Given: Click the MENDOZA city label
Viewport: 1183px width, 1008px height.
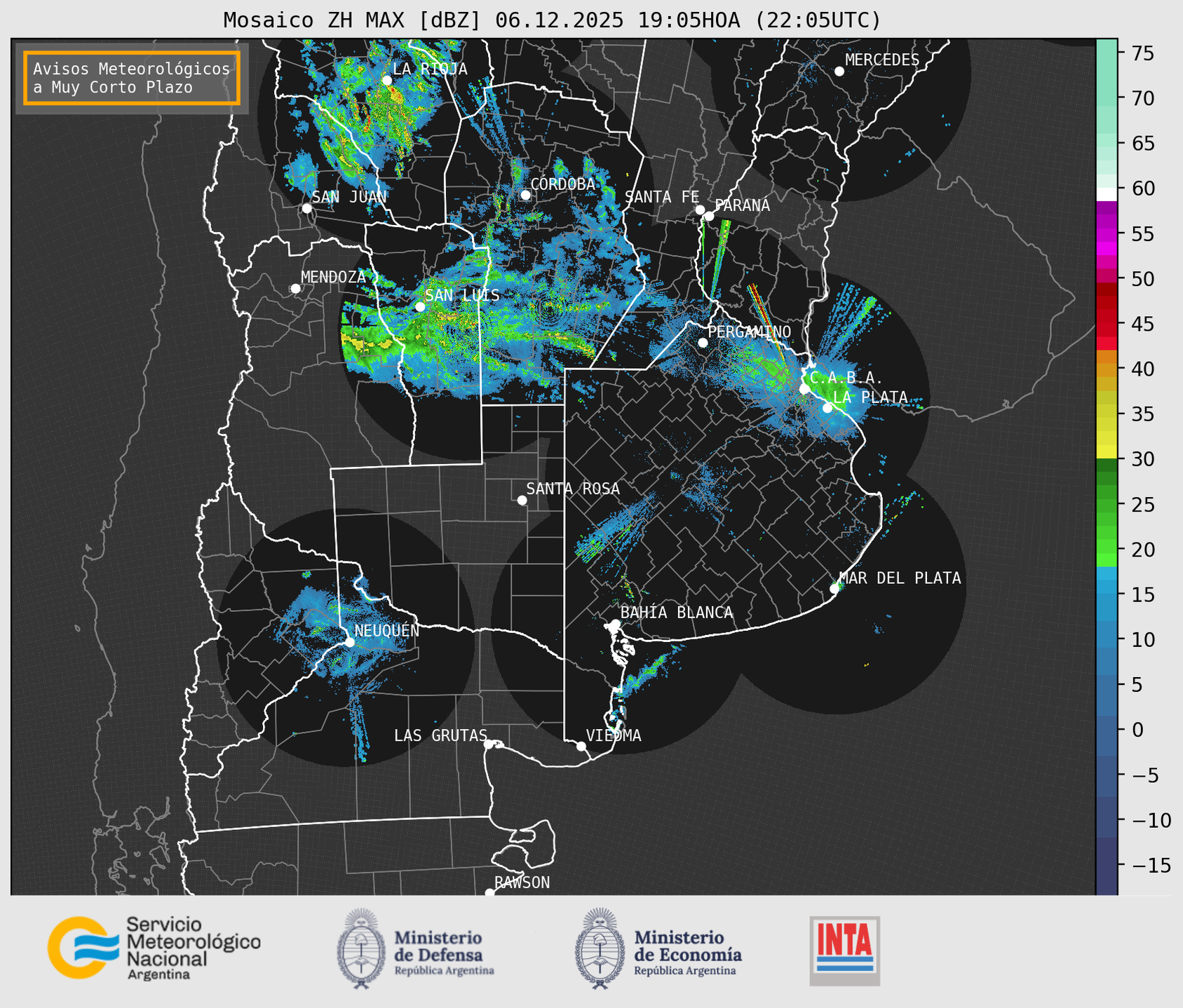Looking at the screenshot, I should tap(334, 278).
